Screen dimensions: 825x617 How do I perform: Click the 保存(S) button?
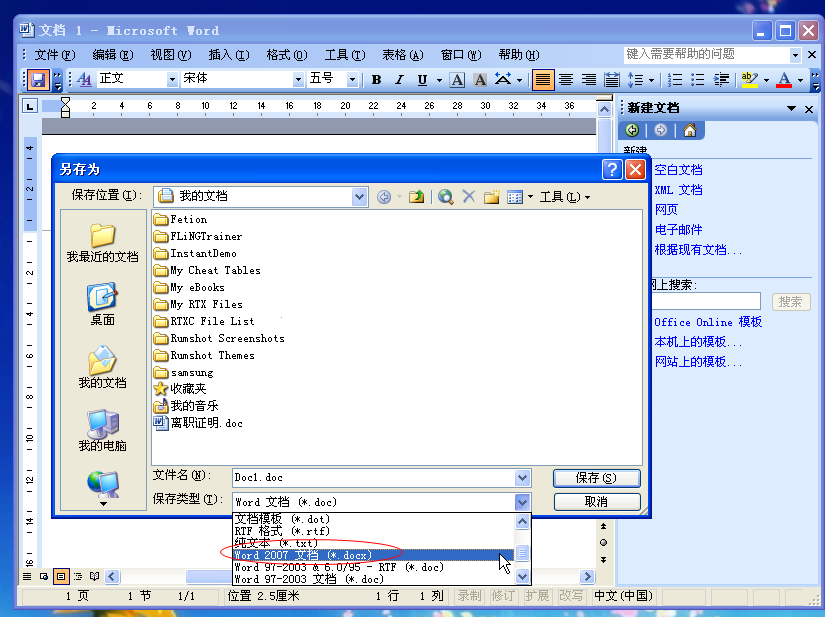coord(597,478)
